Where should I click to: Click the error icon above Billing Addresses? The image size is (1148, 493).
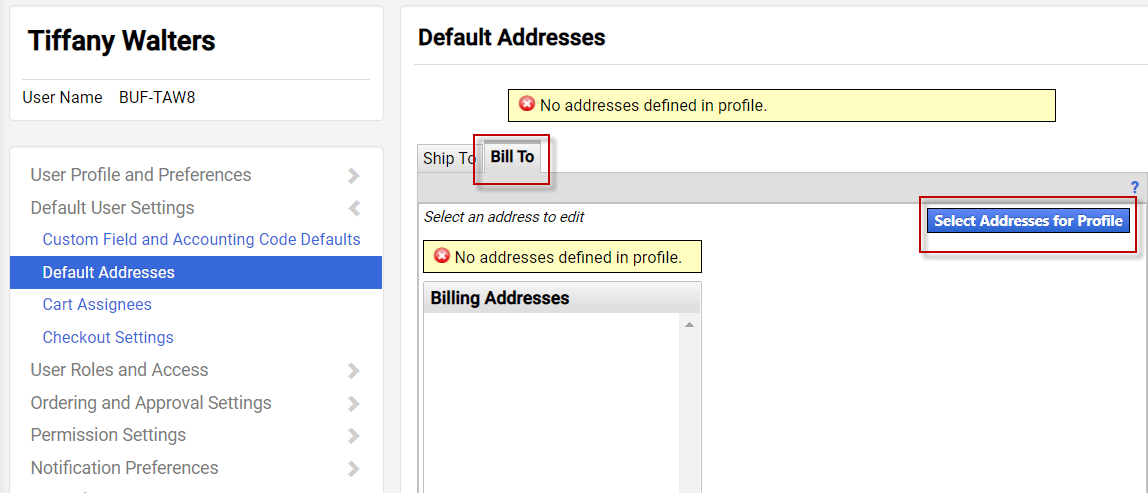(441, 256)
